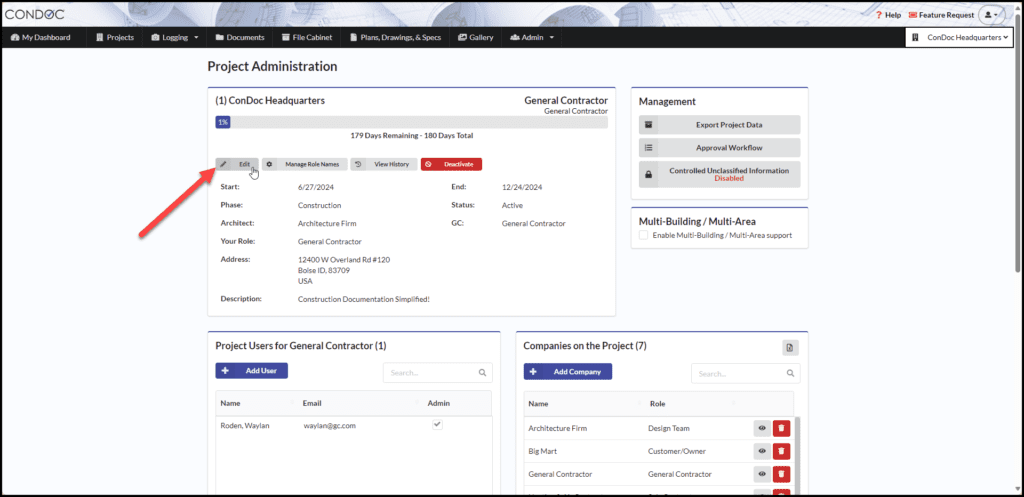Screen dimensions: 1024x497
Task: Click the Admin users icon
Action: tap(515, 37)
